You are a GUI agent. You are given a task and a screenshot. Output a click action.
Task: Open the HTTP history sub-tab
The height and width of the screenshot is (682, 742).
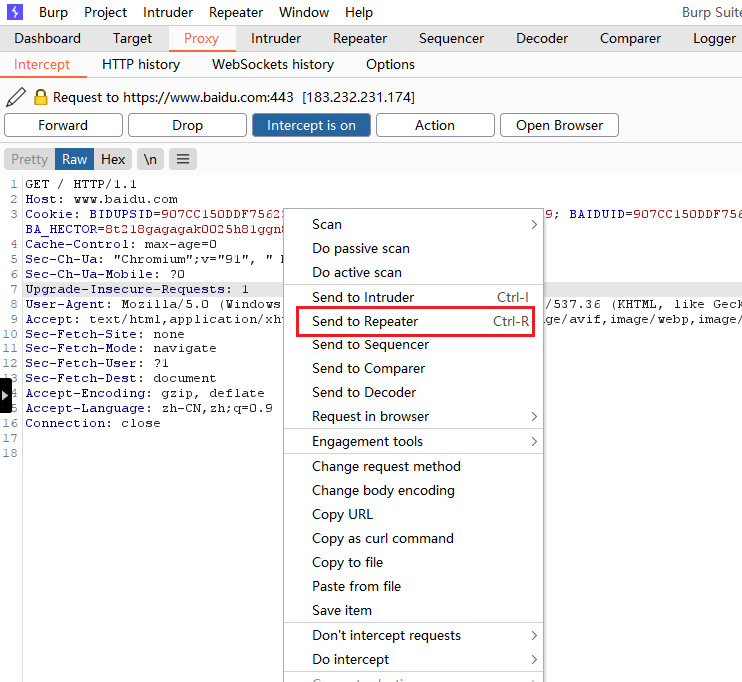tap(141, 64)
